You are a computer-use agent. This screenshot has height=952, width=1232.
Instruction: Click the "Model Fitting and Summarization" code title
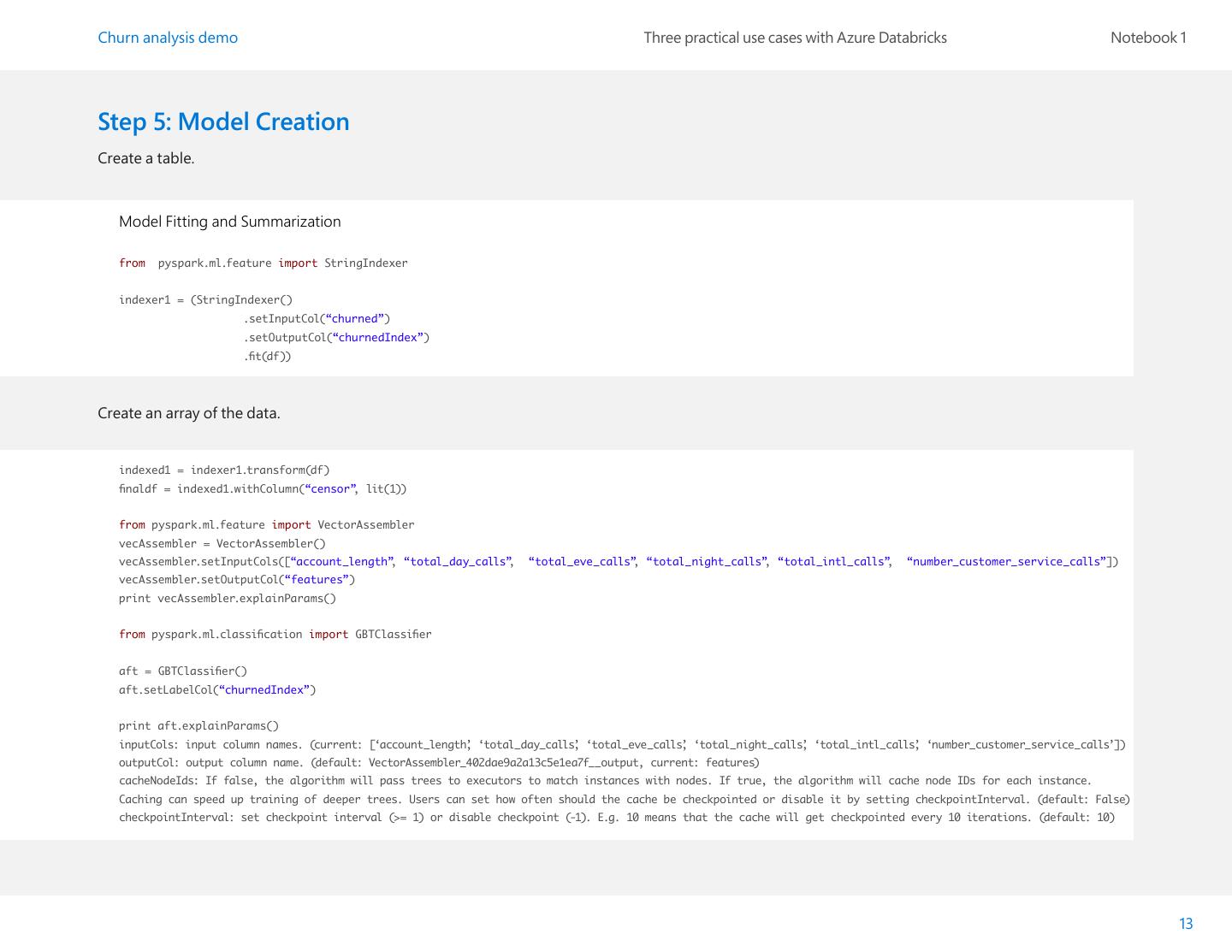(x=229, y=222)
